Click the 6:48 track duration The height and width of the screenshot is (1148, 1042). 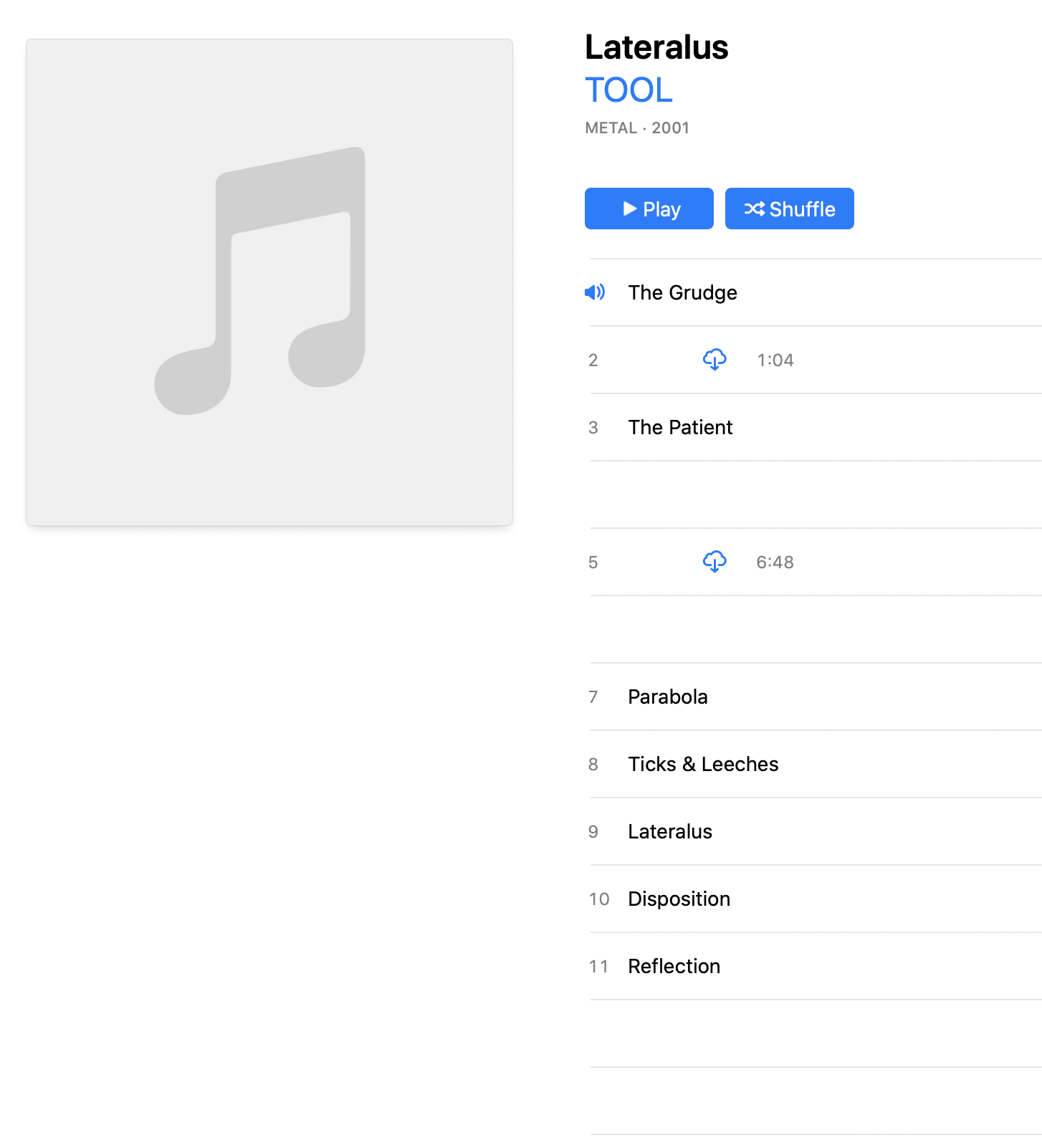(775, 562)
